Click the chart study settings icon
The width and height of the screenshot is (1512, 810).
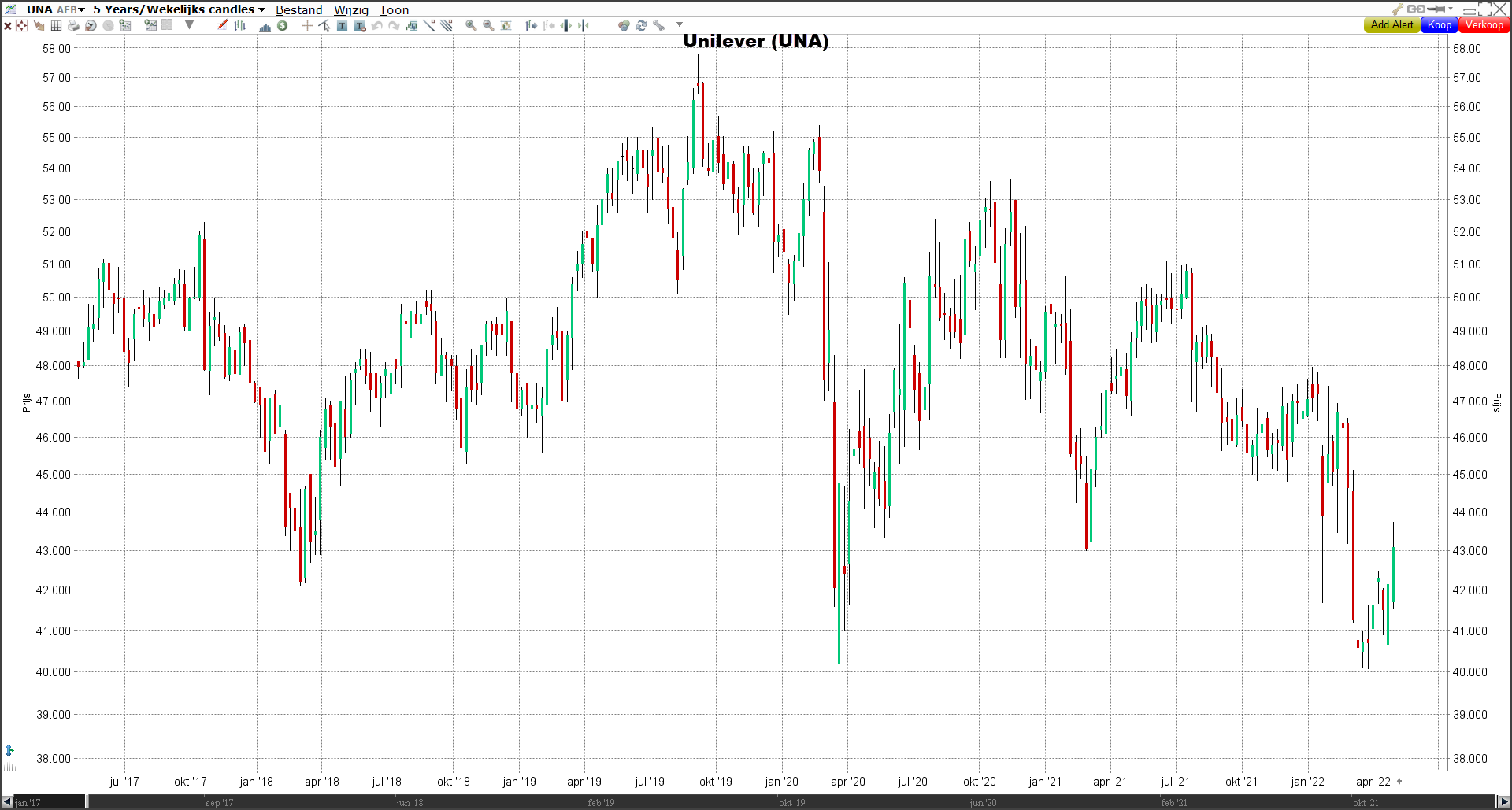point(125,25)
